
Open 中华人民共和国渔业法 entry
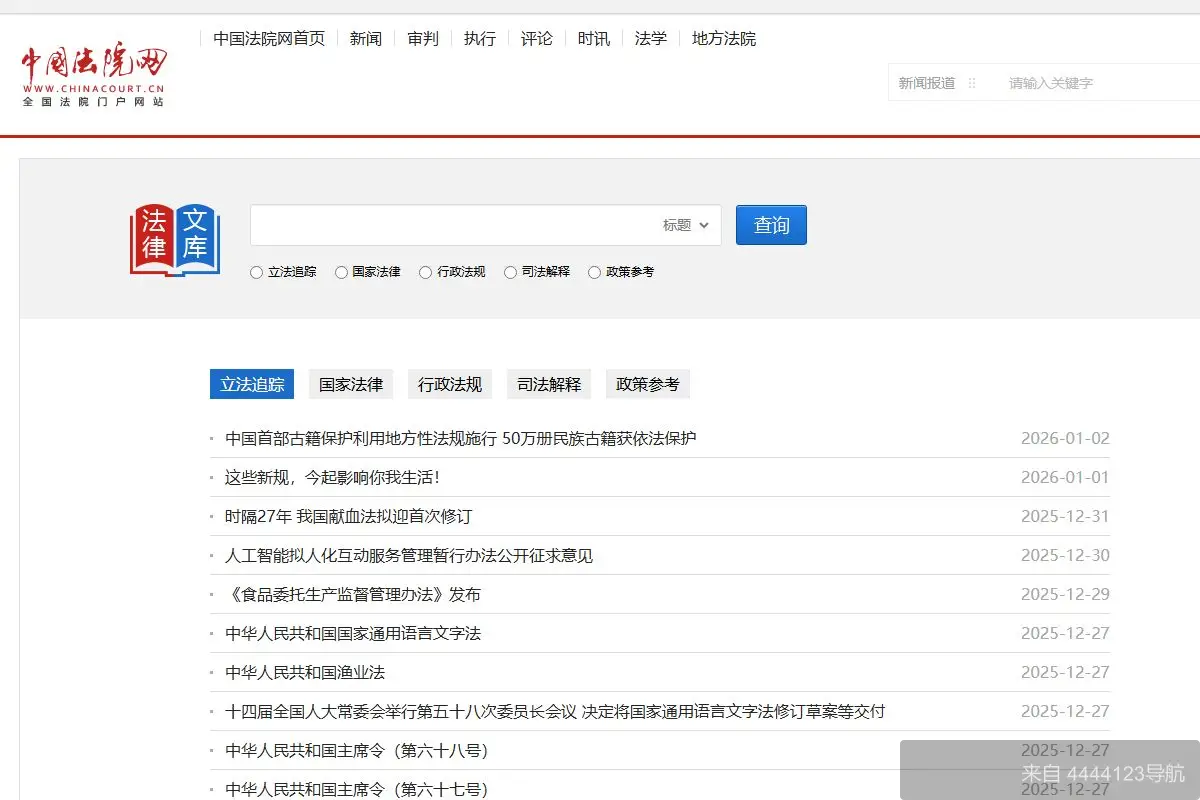tap(303, 672)
